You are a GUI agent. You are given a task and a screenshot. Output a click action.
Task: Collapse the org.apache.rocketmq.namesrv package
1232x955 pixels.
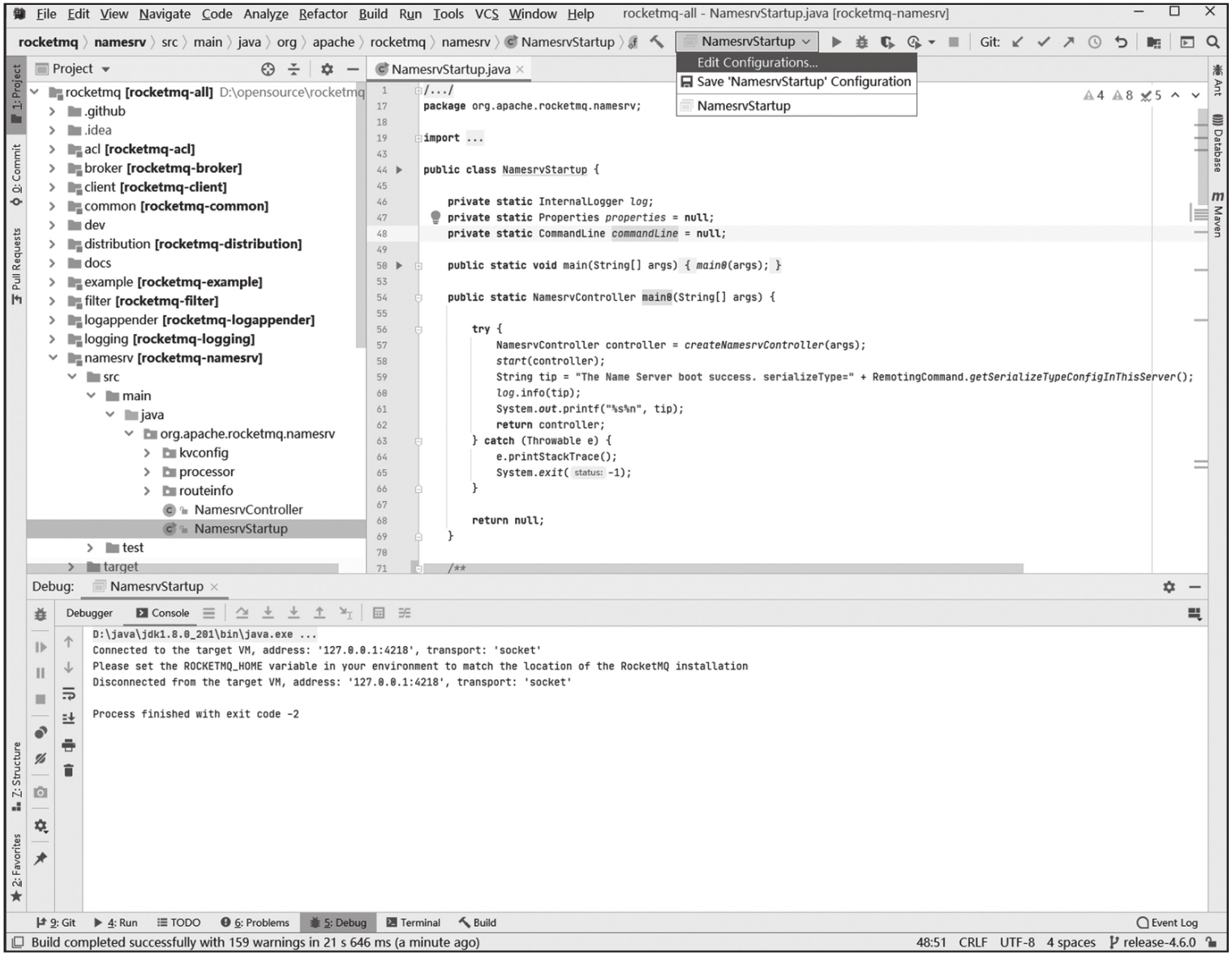128,434
